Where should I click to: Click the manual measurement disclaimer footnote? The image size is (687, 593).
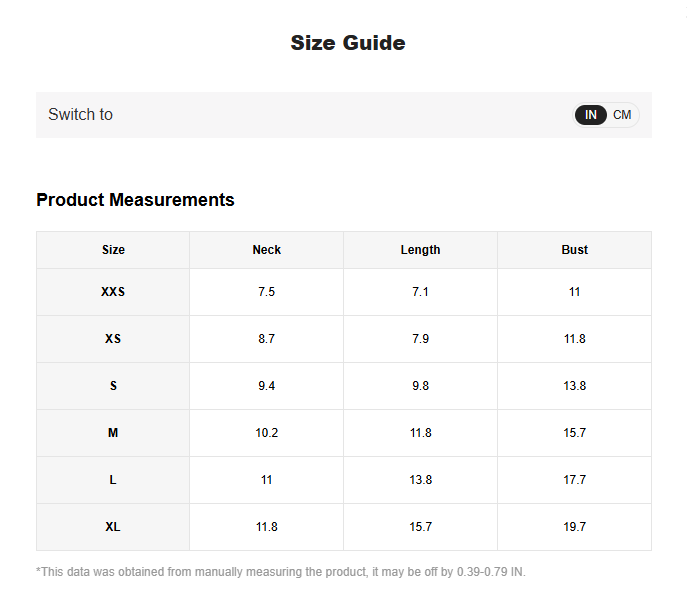tap(280, 572)
